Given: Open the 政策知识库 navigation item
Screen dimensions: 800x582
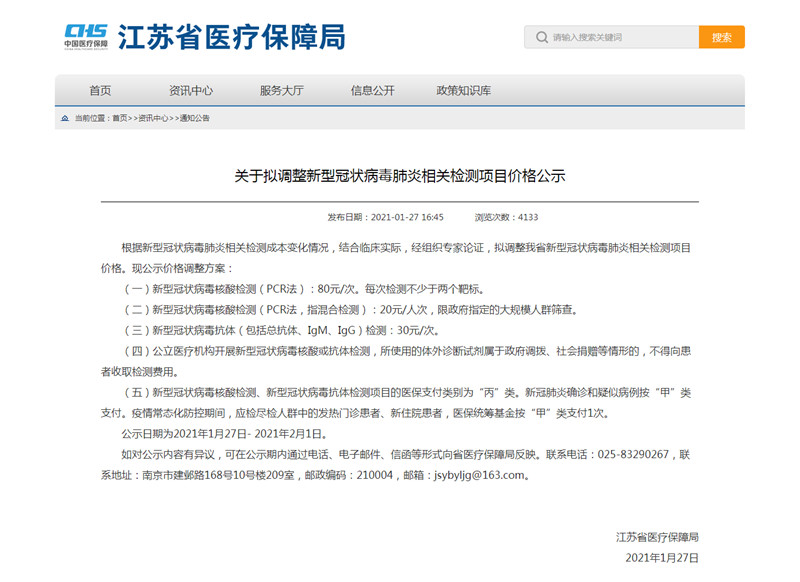Looking at the screenshot, I should [463, 90].
